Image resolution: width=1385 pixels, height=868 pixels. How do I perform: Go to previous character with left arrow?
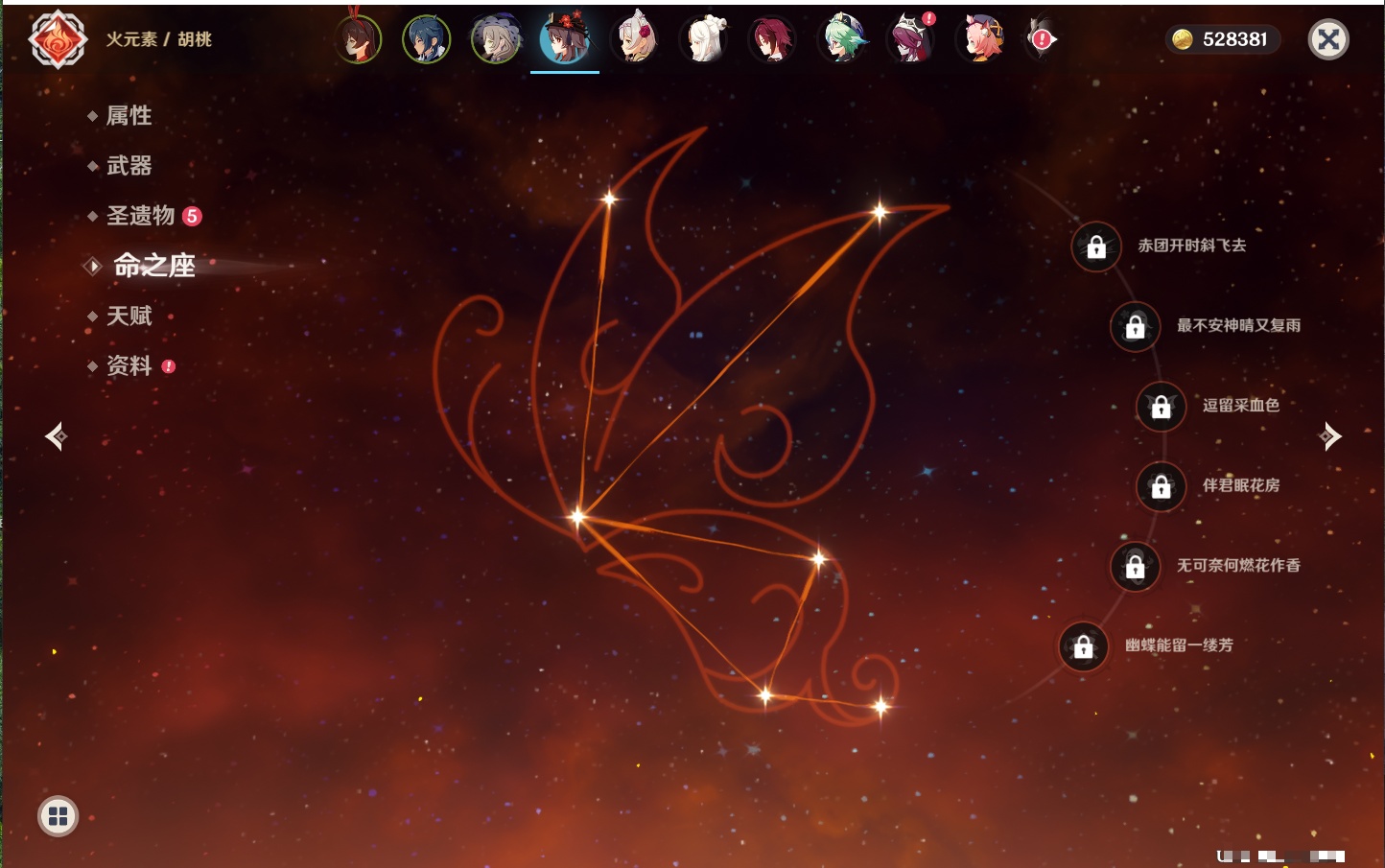(x=56, y=436)
